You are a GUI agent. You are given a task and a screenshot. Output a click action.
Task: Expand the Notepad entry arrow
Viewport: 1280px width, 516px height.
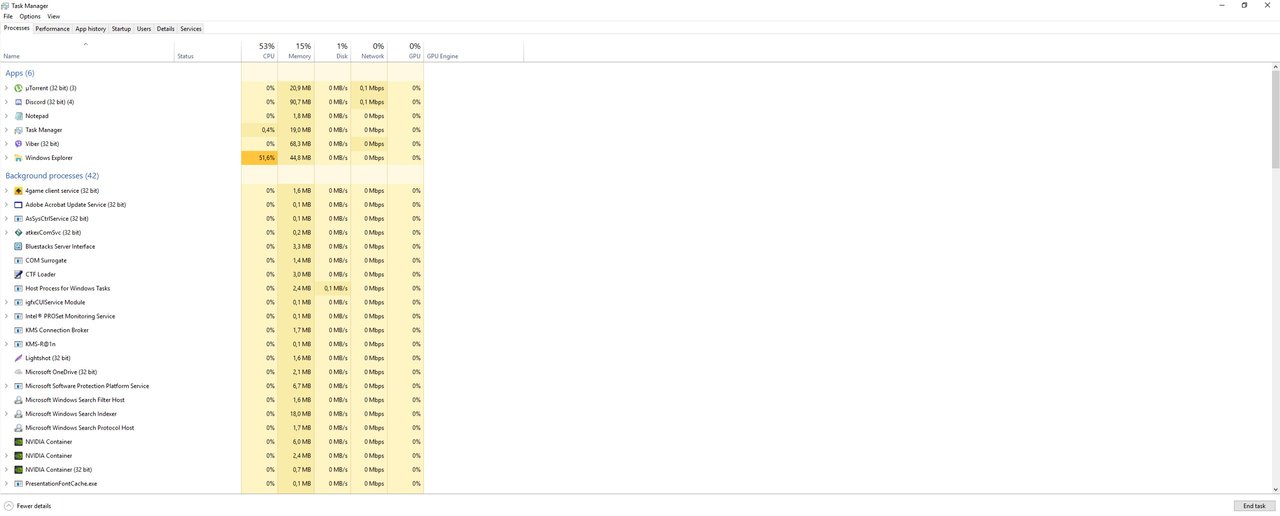click(x=6, y=116)
